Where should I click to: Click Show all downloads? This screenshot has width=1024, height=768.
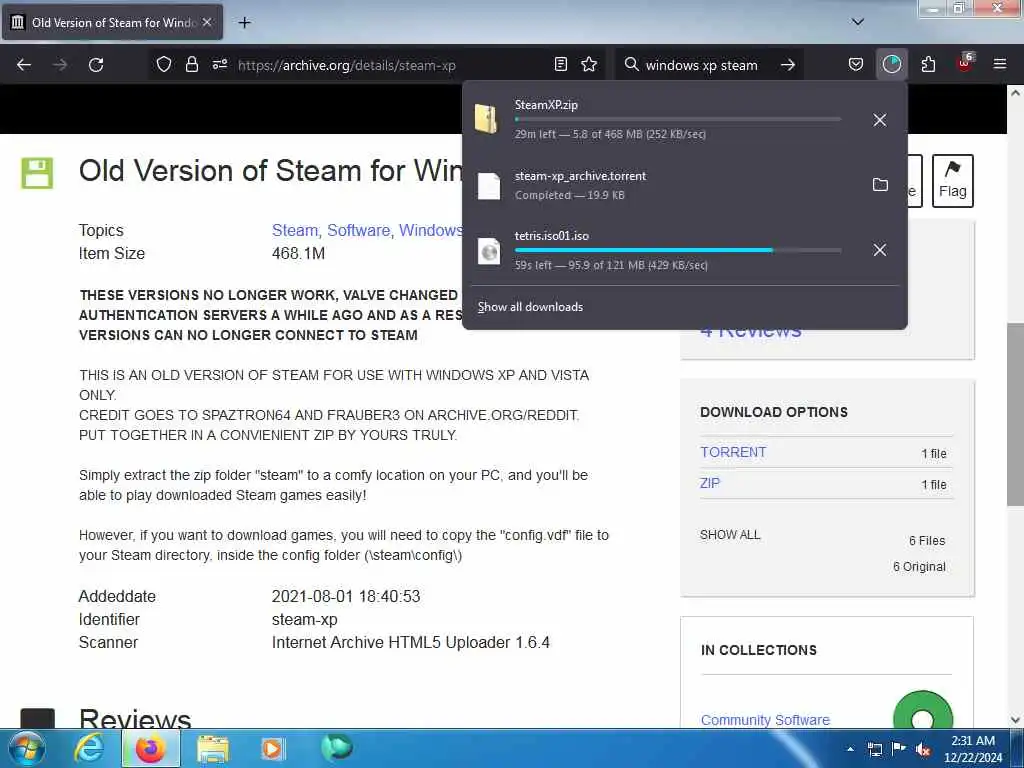pyautogui.click(x=530, y=307)
